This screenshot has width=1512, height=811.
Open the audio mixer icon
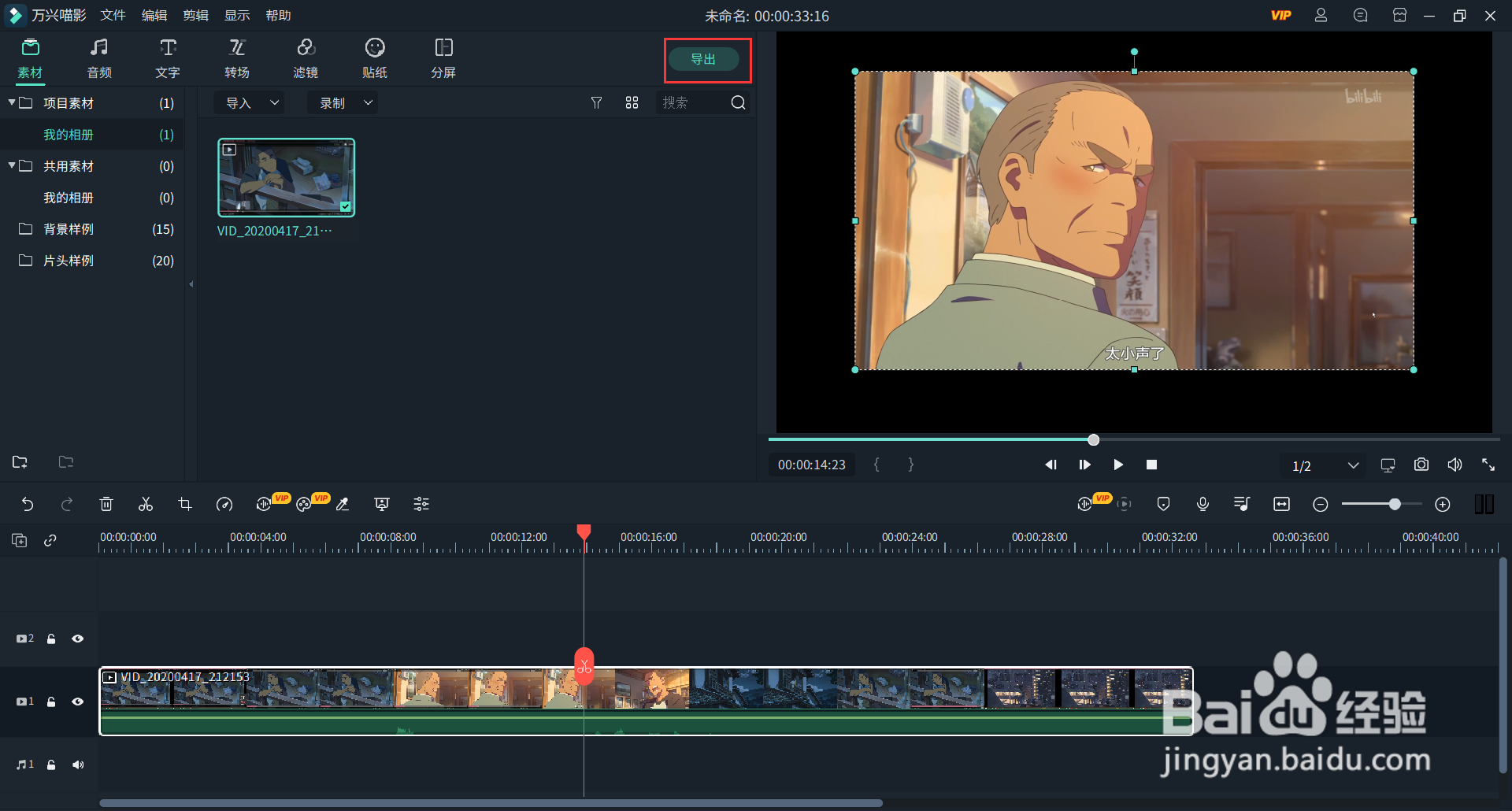click(x=1242, y=504)
